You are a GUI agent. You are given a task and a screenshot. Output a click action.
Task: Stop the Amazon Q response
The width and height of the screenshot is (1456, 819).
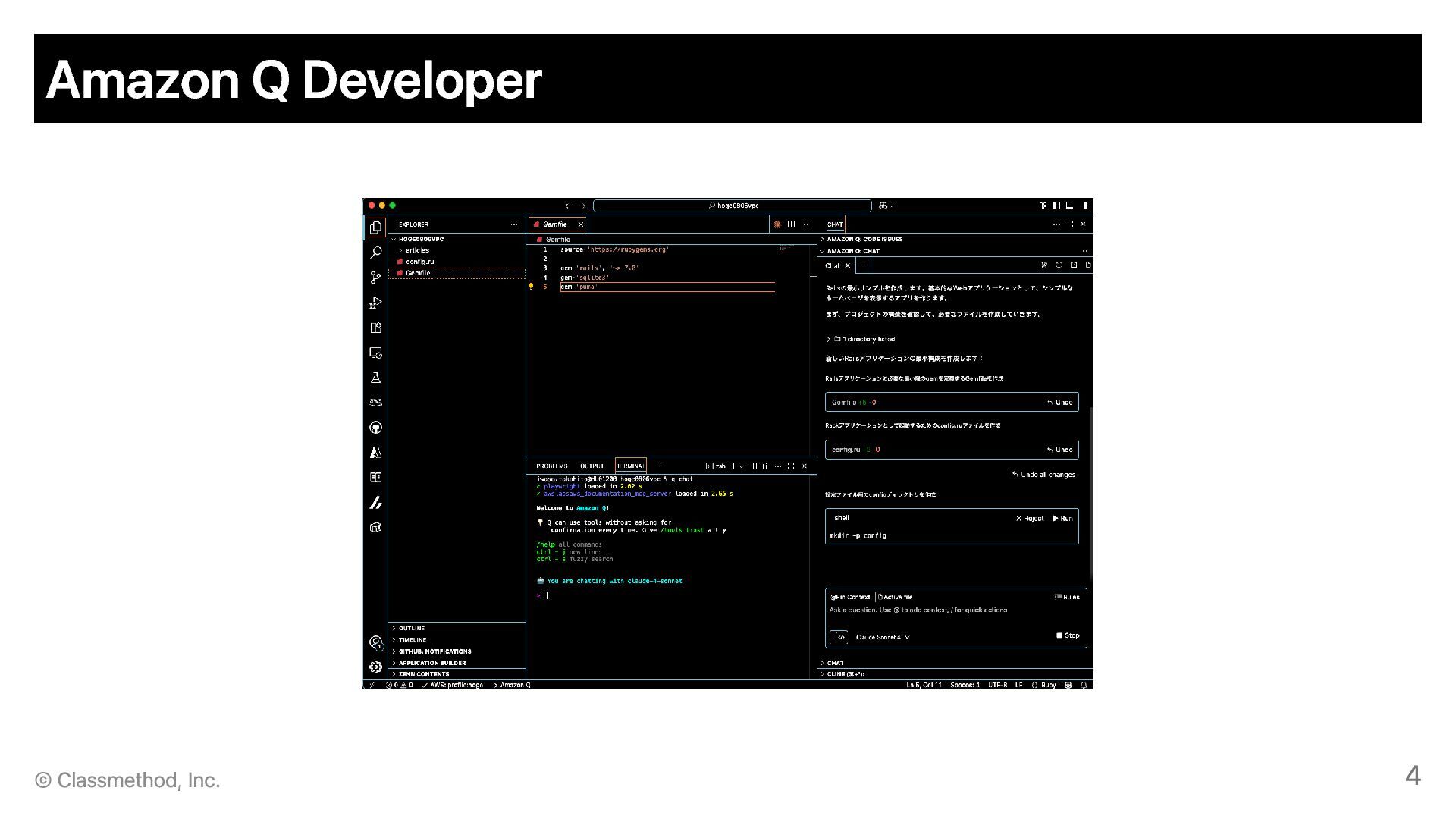tap(1068, 635)
